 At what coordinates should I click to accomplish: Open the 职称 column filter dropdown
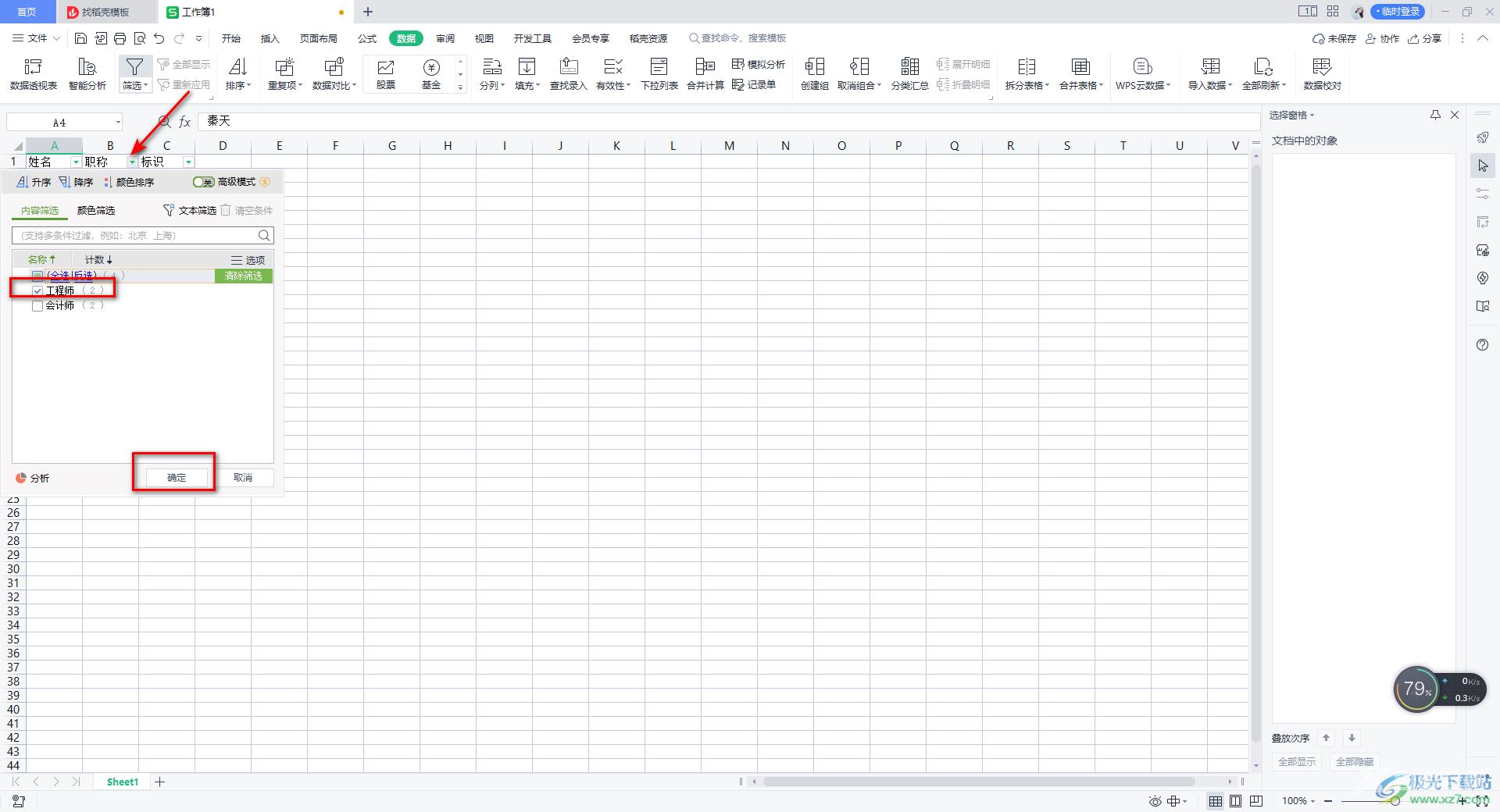[132, 162]
